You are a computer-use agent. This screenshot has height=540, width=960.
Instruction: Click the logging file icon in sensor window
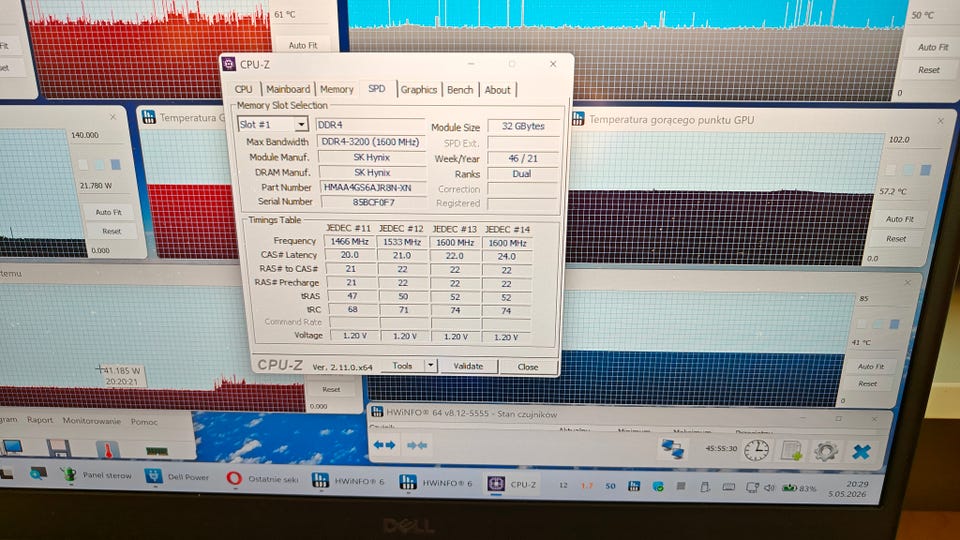(792, 451)
